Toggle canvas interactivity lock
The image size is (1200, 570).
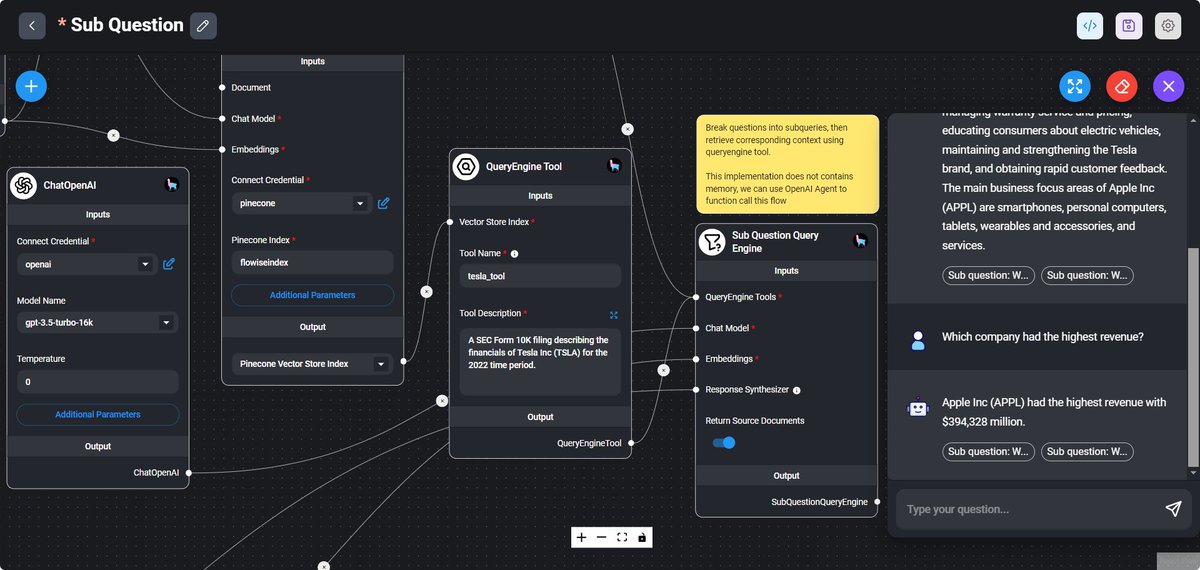pos(642,537)
